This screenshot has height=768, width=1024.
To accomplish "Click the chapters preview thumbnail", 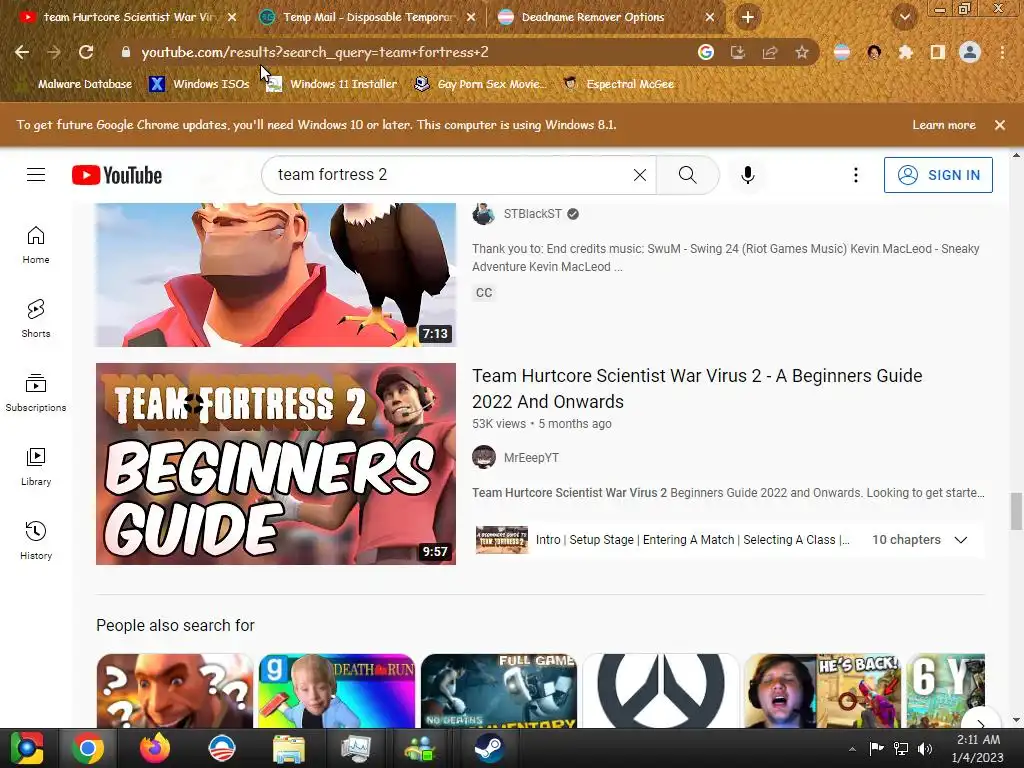I will 502,540.
